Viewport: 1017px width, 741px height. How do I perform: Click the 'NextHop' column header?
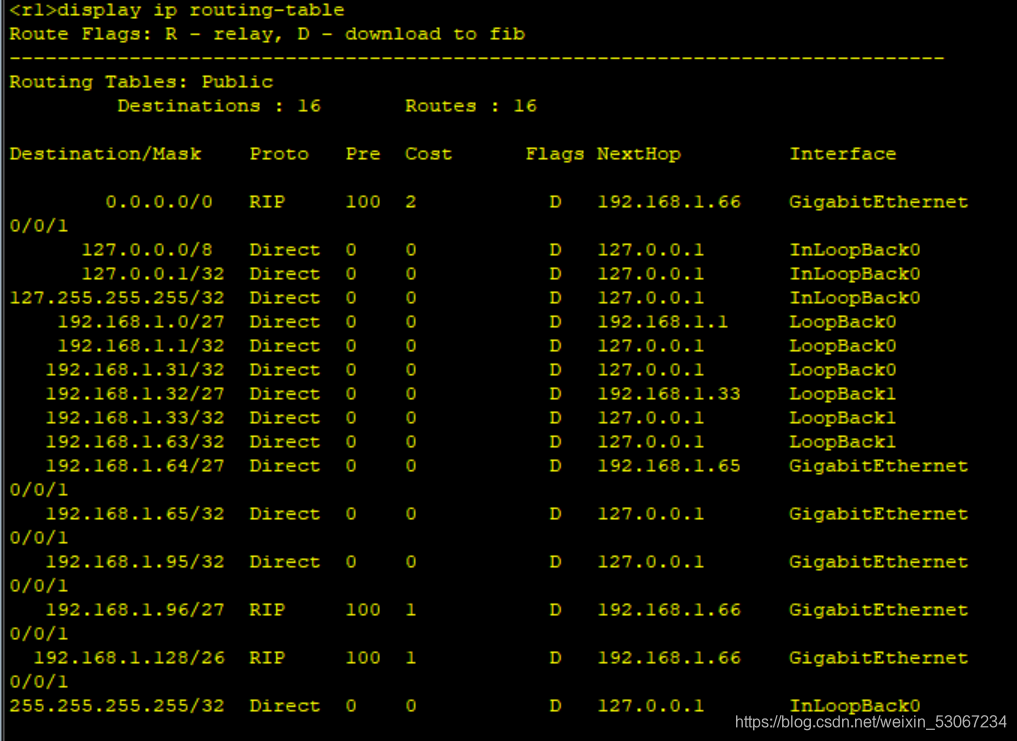[639, 154]
